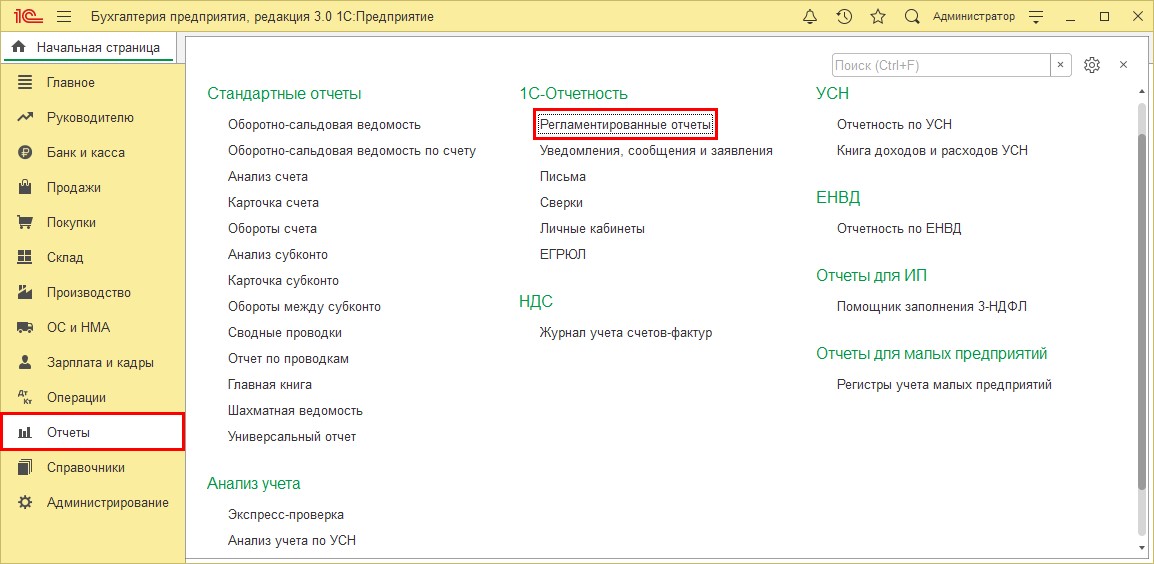This screenshot has width=1154, height=564.
Task: Open the Руководителю section
Action: (x=93, y=117)
